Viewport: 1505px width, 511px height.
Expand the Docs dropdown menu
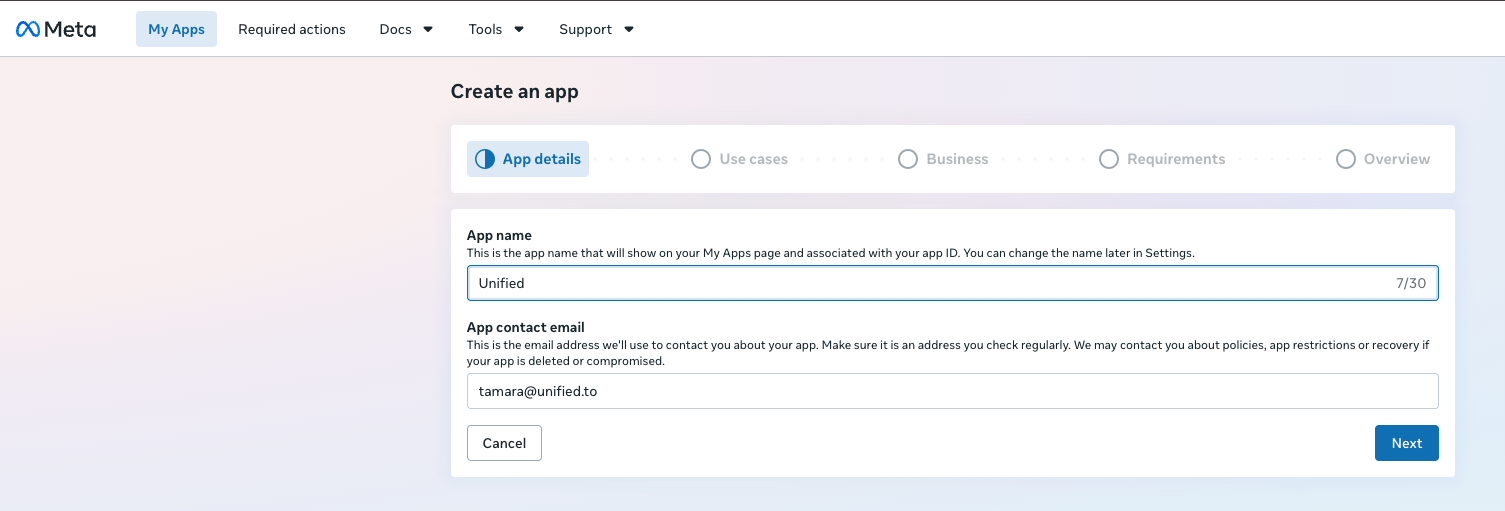[x=406, y=29]
